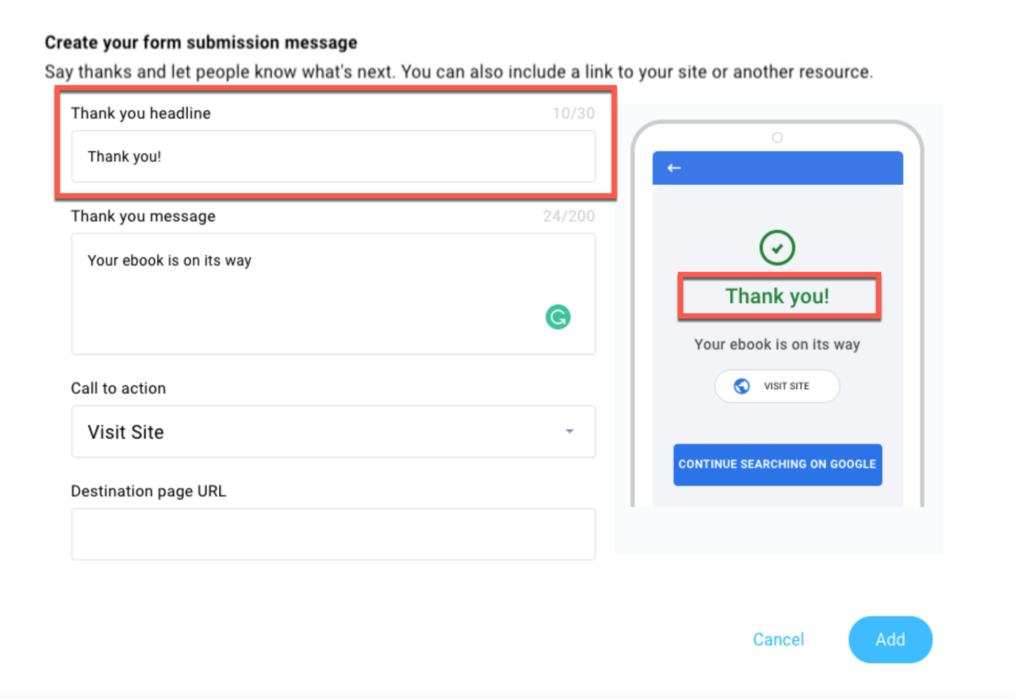Click the Call to action label
Screen dimensions: 1024x699
pos(118,388)
